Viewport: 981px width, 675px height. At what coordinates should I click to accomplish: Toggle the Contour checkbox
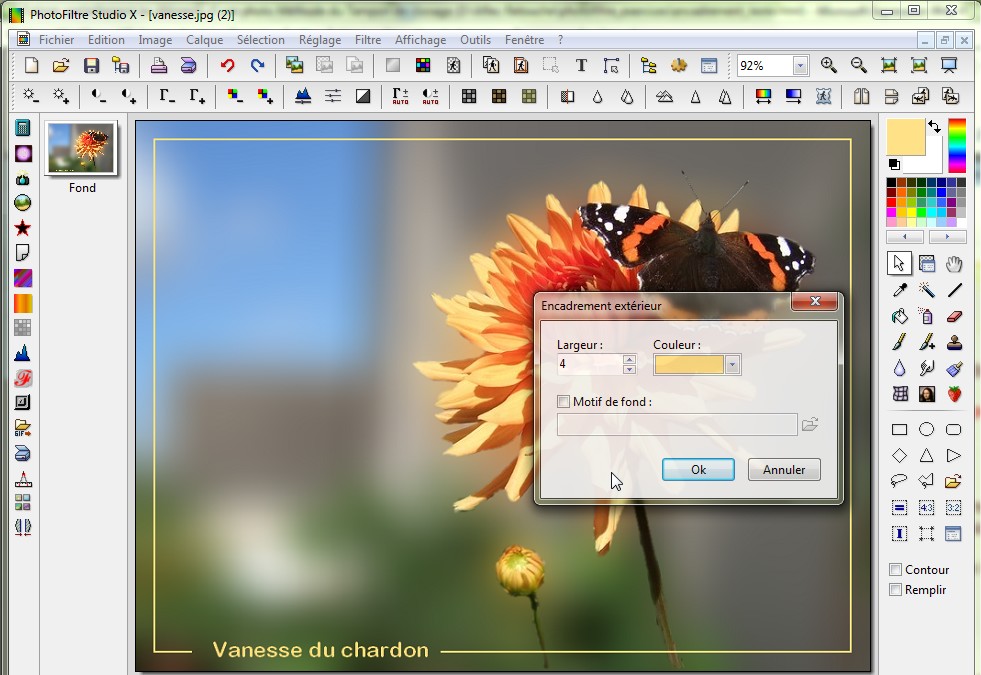(896, 570)
